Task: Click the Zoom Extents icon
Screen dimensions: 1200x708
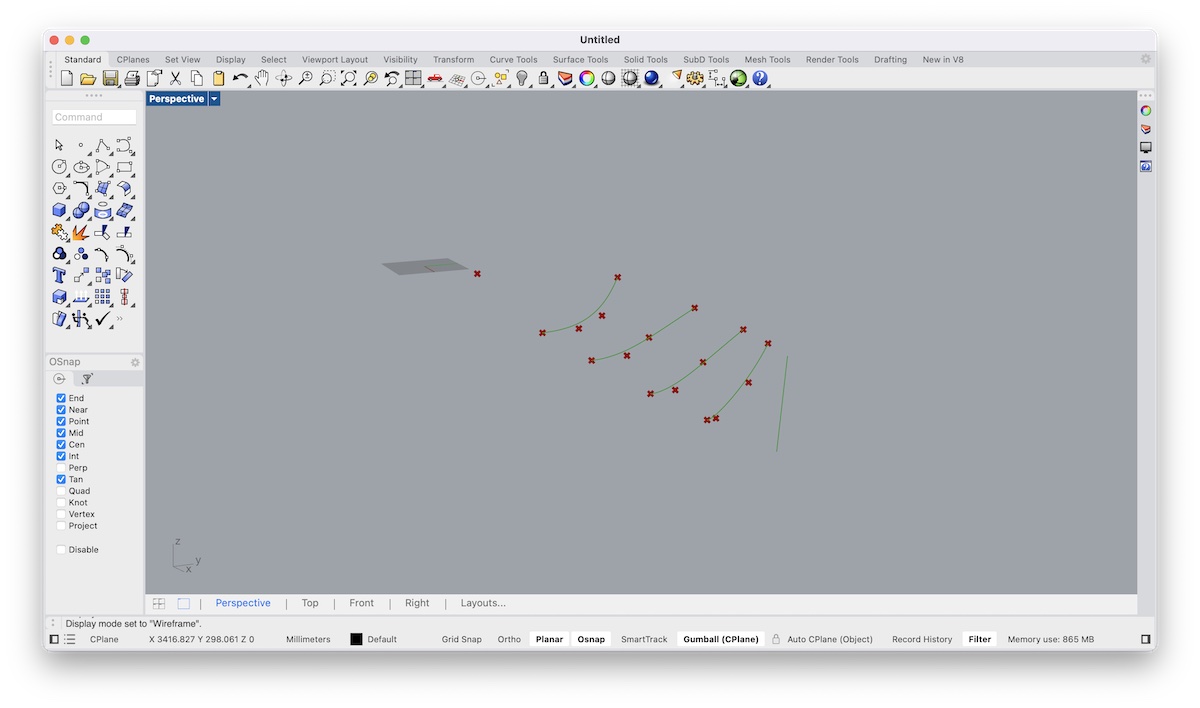Action: tap(349, 78)
